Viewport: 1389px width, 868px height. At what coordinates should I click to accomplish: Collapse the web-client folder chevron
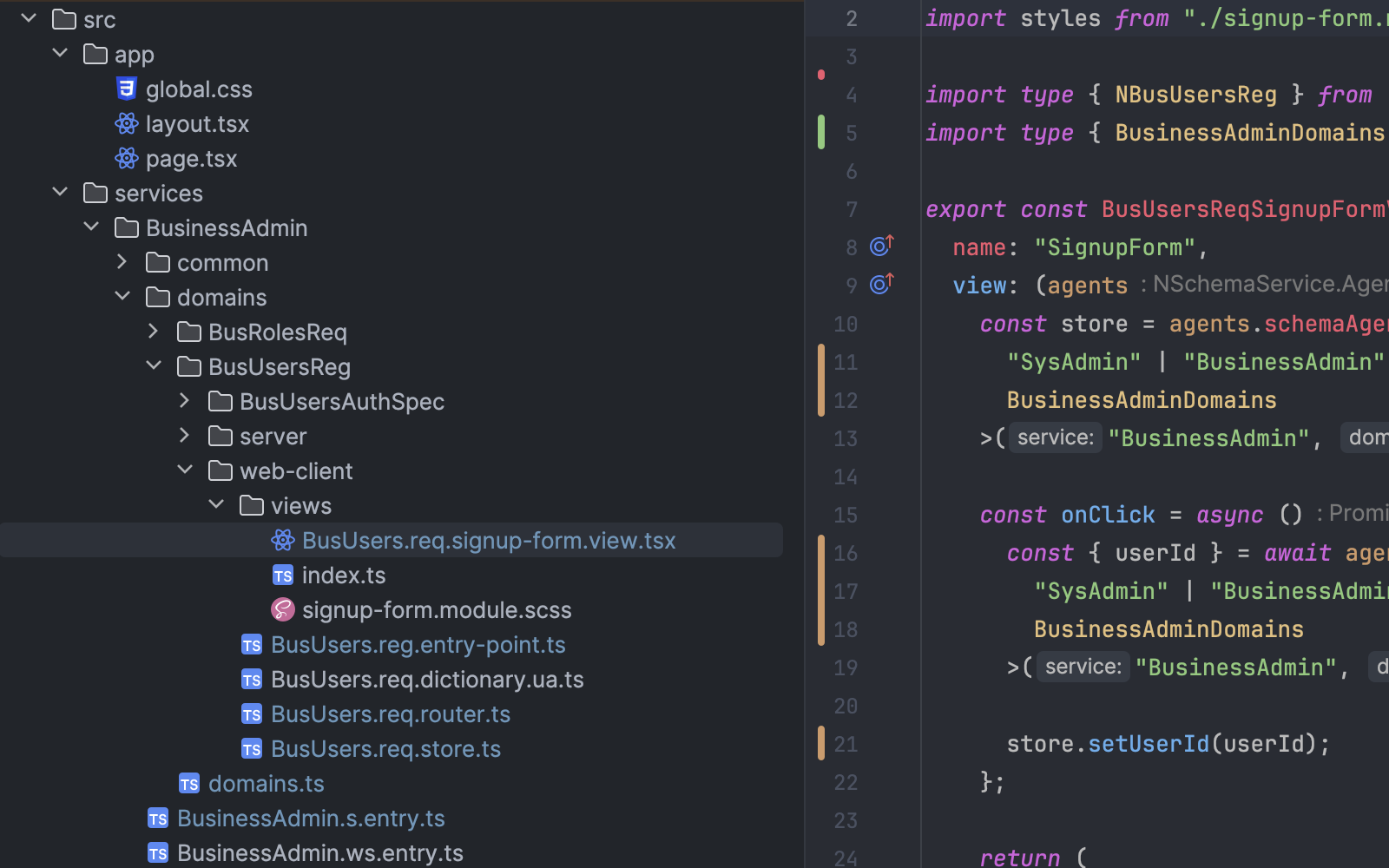(185, 470)
